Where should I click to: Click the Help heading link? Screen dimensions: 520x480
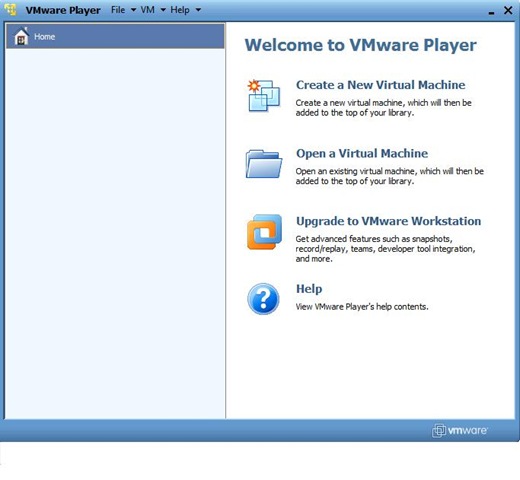(309, 289)
